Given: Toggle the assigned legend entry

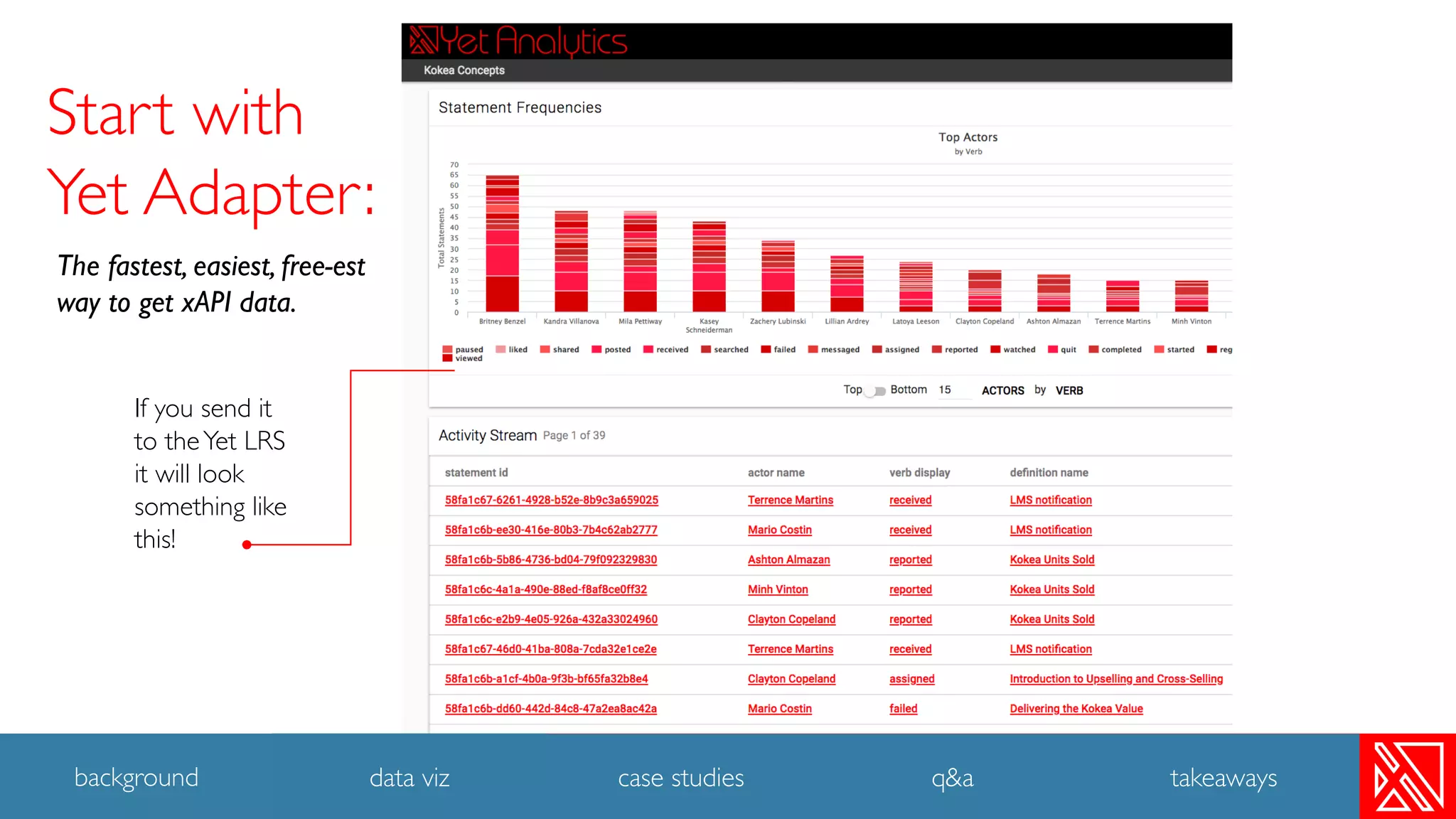Looking at the screenshot, I should [896, 349].
